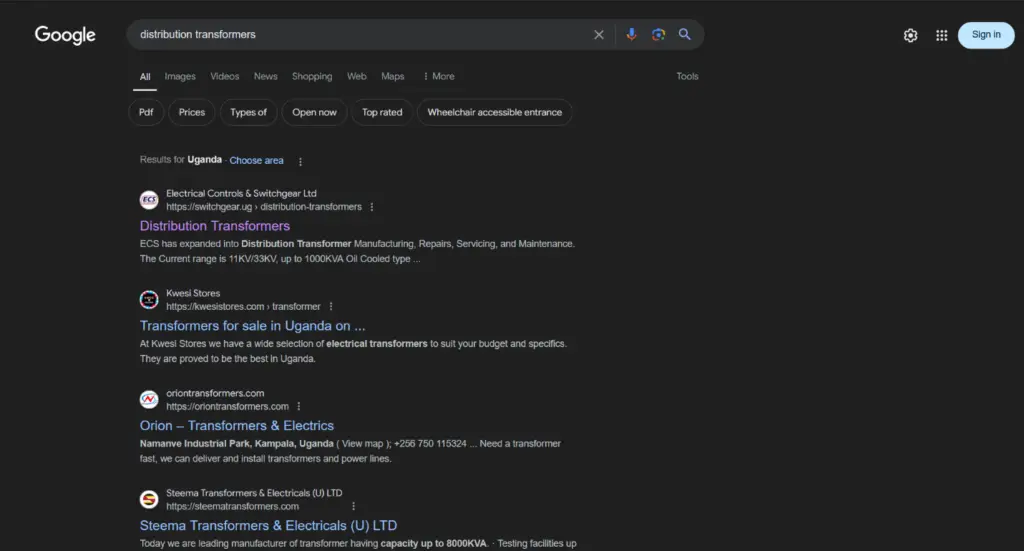Toggle Wheelchair accessible entrance filter
This screenshot has height=551, width=1024.
tap(494, 112)
